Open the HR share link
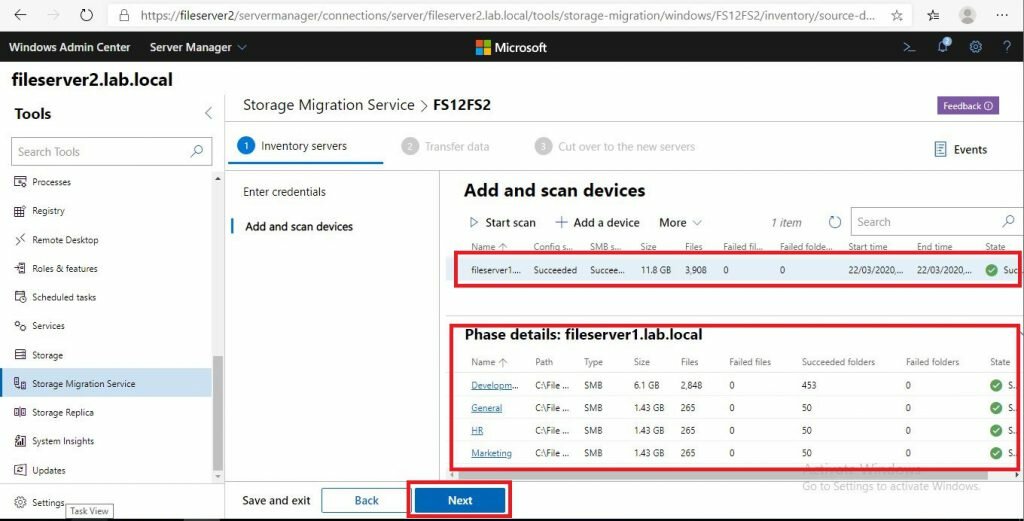The width and height of the screenshot is (1024, 521). 477,430
